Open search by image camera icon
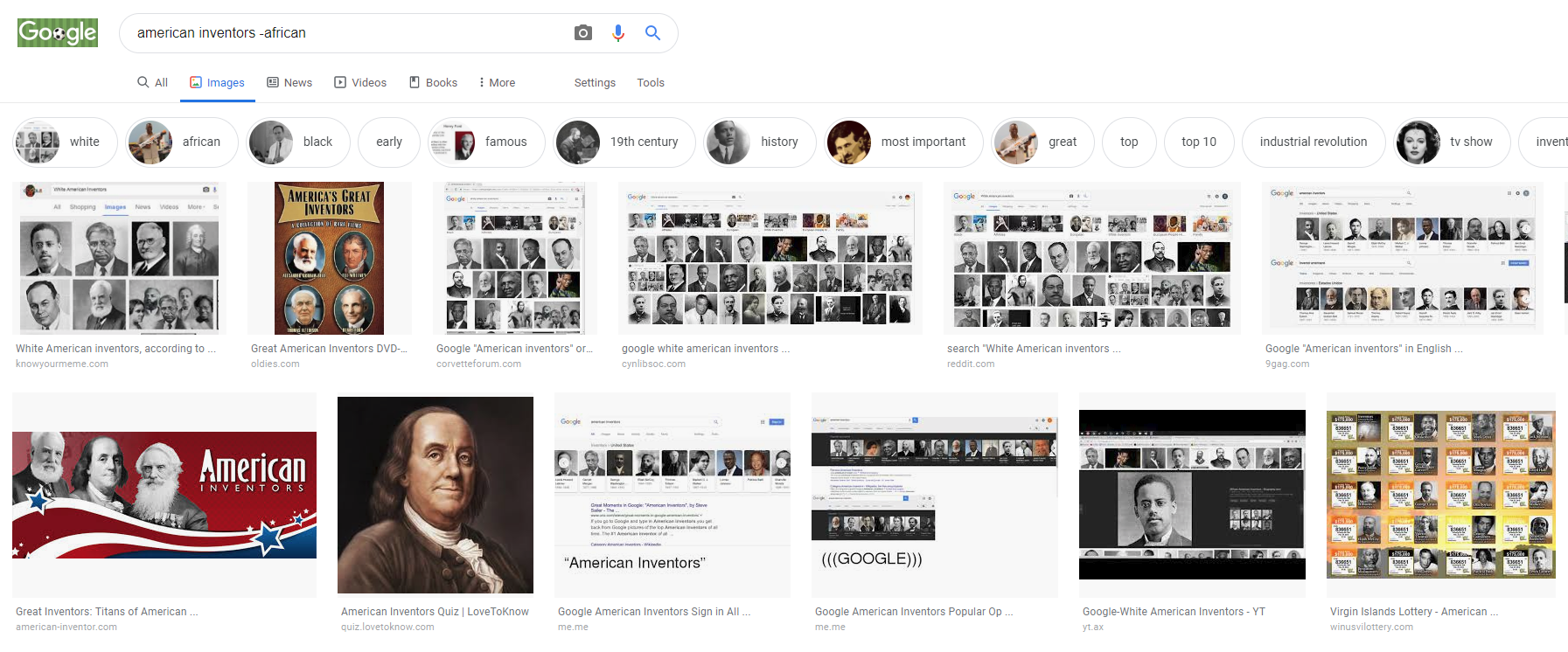Image resolution: width=1568 pixels, height=652 pixels. (583, 33)
